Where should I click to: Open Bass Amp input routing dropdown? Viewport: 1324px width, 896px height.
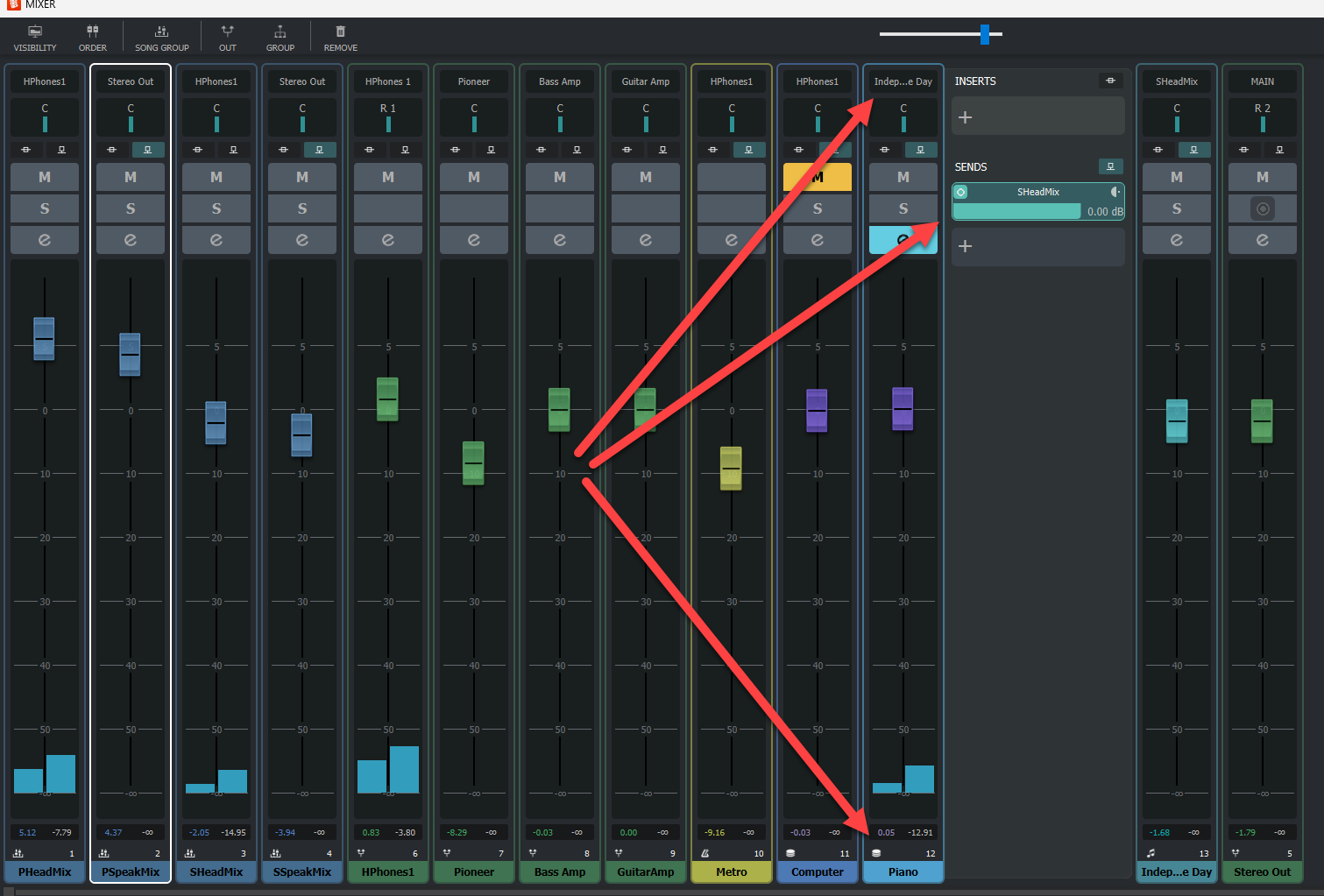click(x=560, y=81)
